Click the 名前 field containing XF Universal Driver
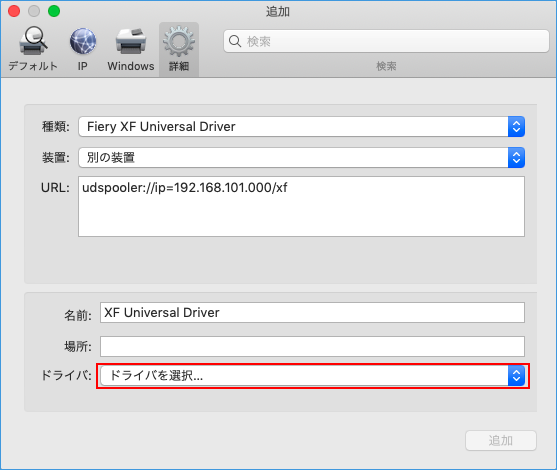Viewport: 557px width, 470px height. (x=312, y=313)
